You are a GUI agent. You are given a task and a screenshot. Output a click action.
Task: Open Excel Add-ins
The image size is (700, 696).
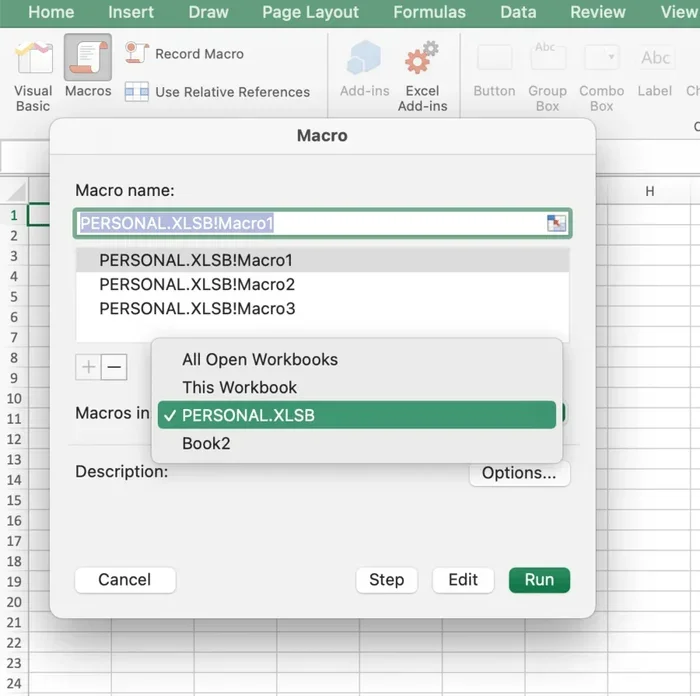(422, 76)
